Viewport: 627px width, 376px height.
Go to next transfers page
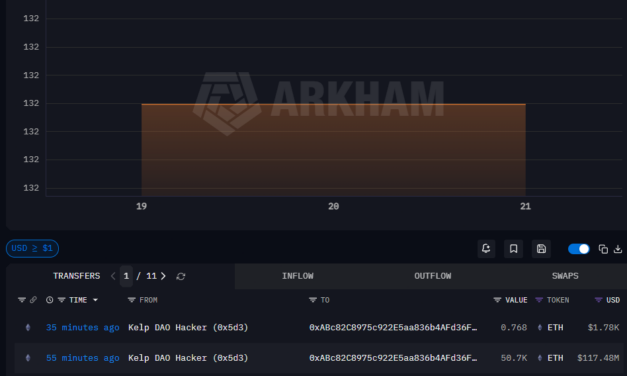tap(163, 276)
